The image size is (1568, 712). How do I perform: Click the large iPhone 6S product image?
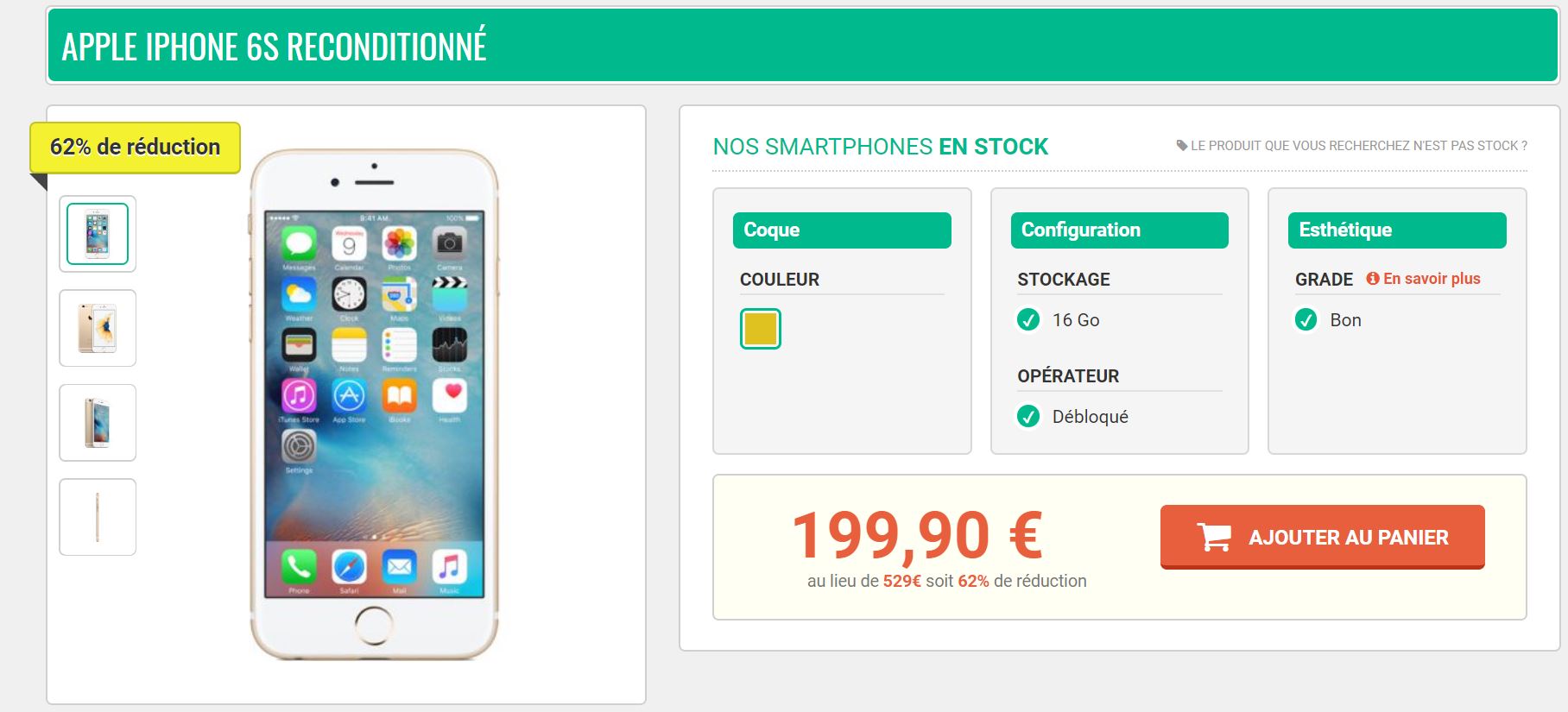coord(374,404)
